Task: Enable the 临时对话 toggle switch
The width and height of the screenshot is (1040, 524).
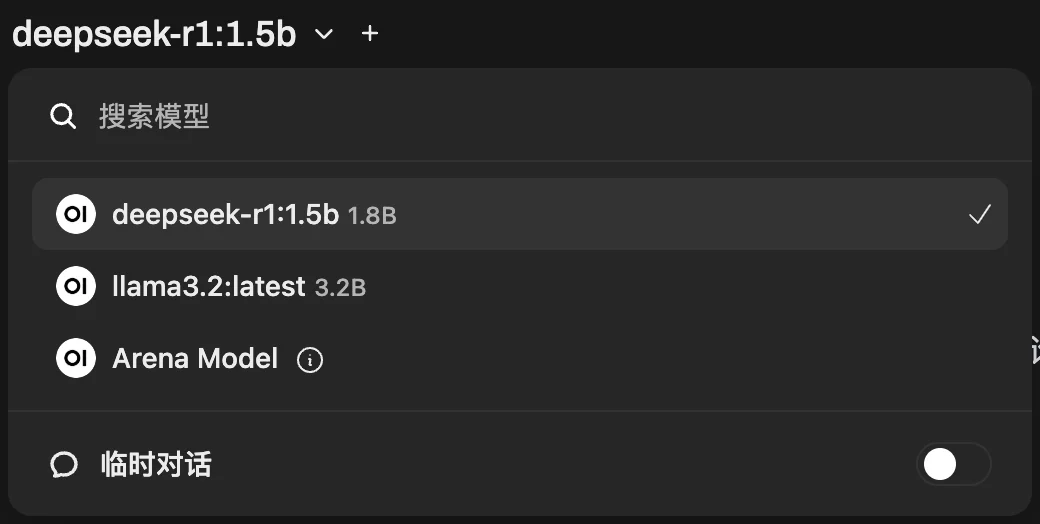Action: tap(954, 464)
